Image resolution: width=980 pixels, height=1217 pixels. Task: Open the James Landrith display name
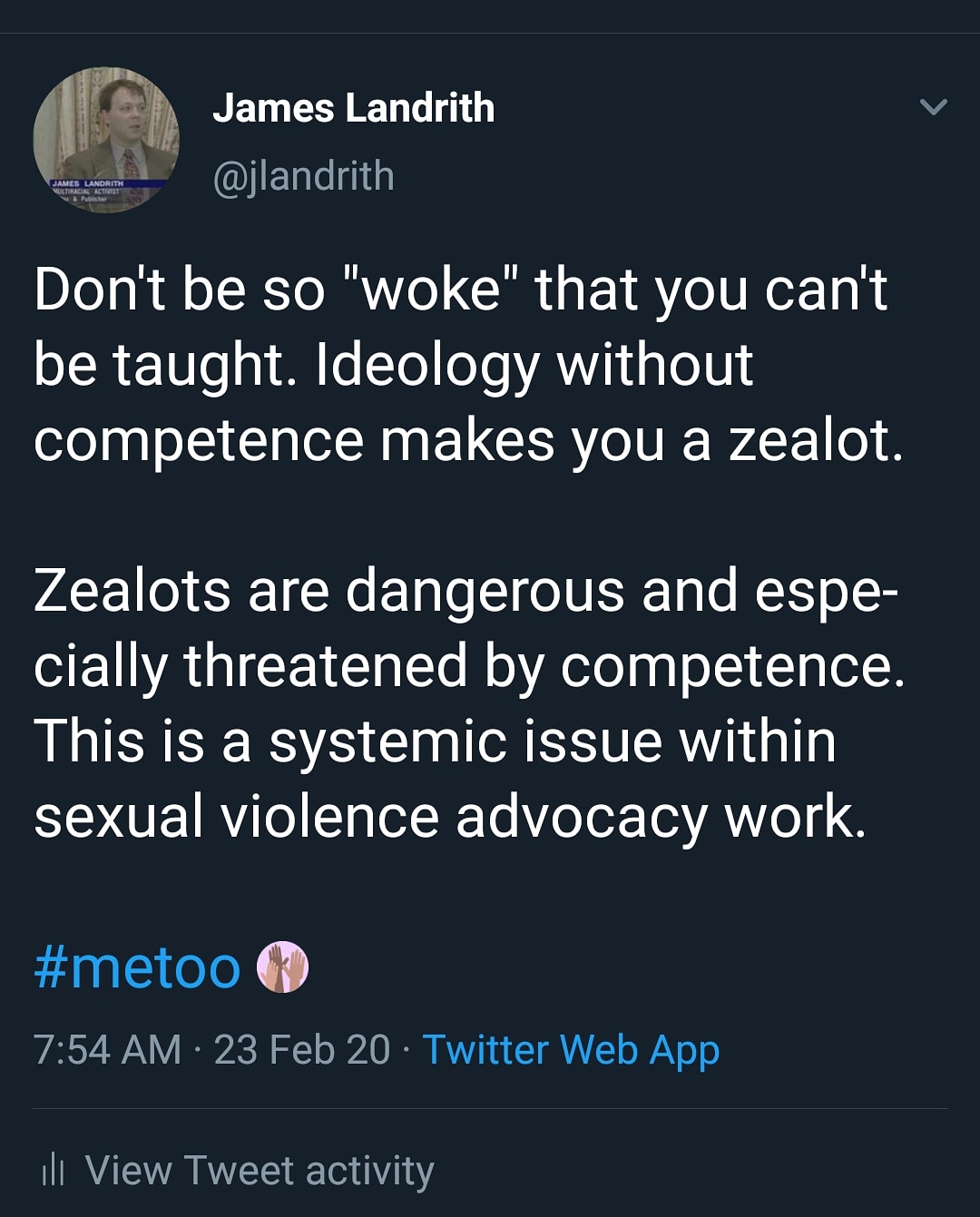(x=353, y=108)
